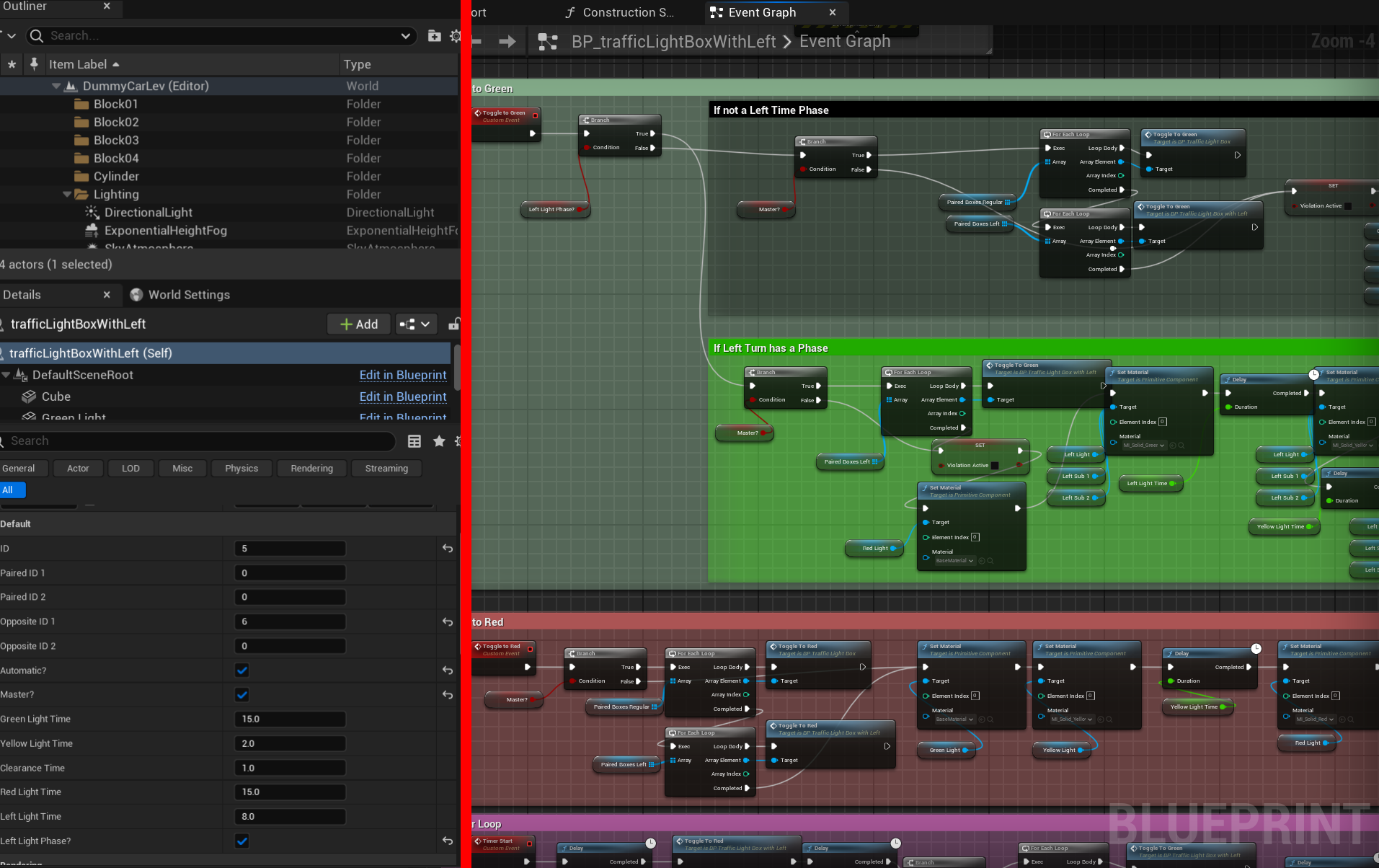The height and width of the screenshot is (868, 1379).
Task: Disable the Automatic? checkbox
Action: pos(241,670)
